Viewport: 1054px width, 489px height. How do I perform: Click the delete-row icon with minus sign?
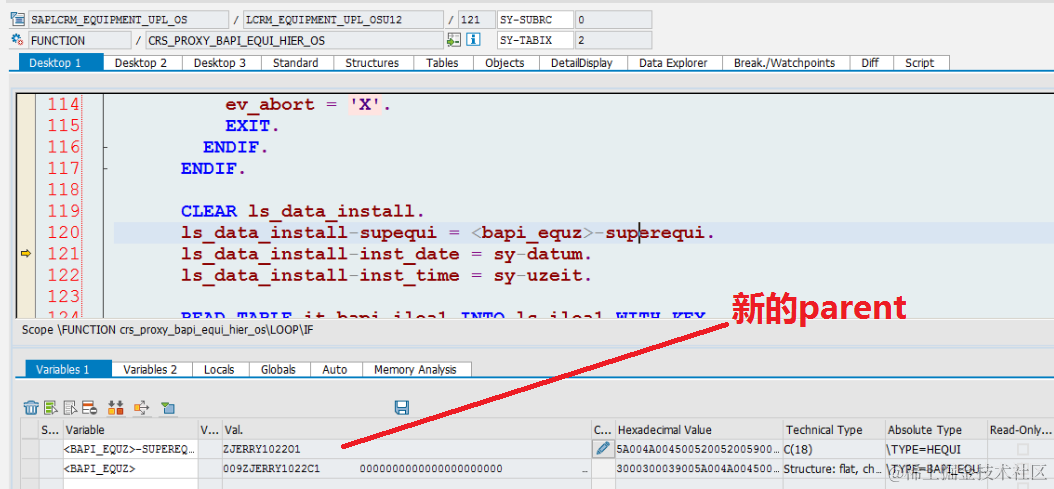[x=90, y=407]
